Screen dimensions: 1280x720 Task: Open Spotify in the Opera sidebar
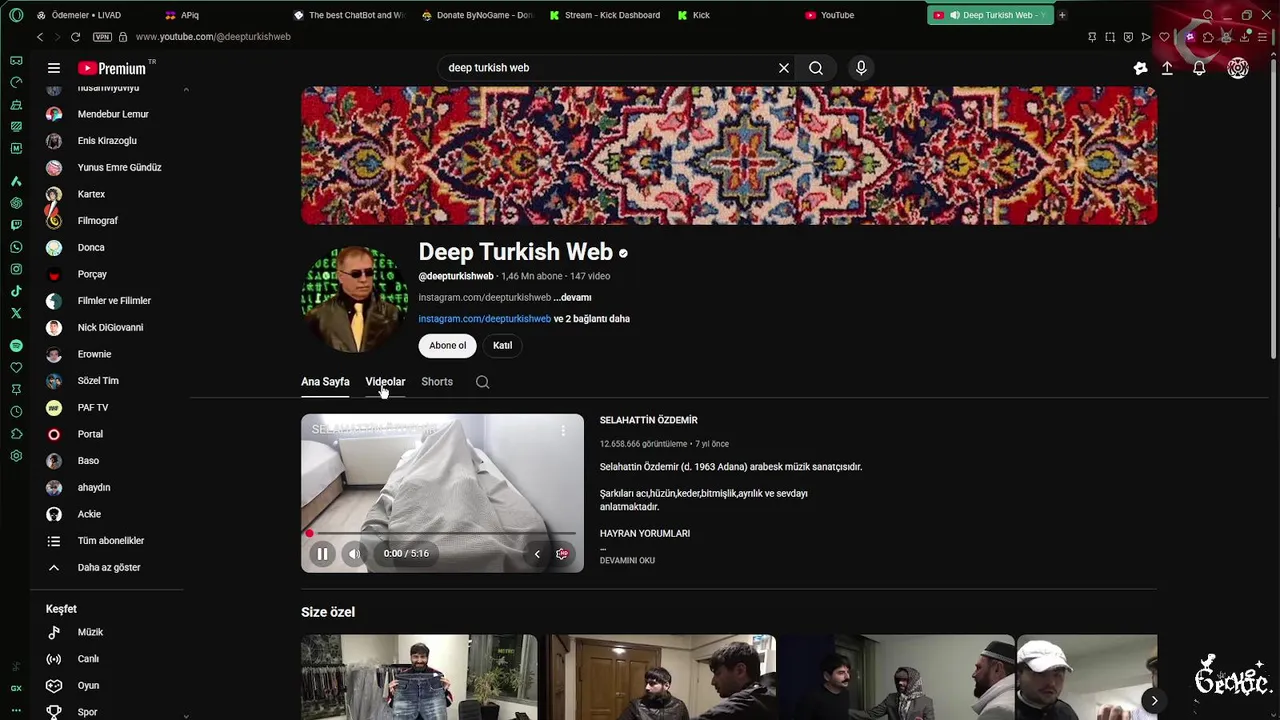pyautogui.click(x=16, y=345)
